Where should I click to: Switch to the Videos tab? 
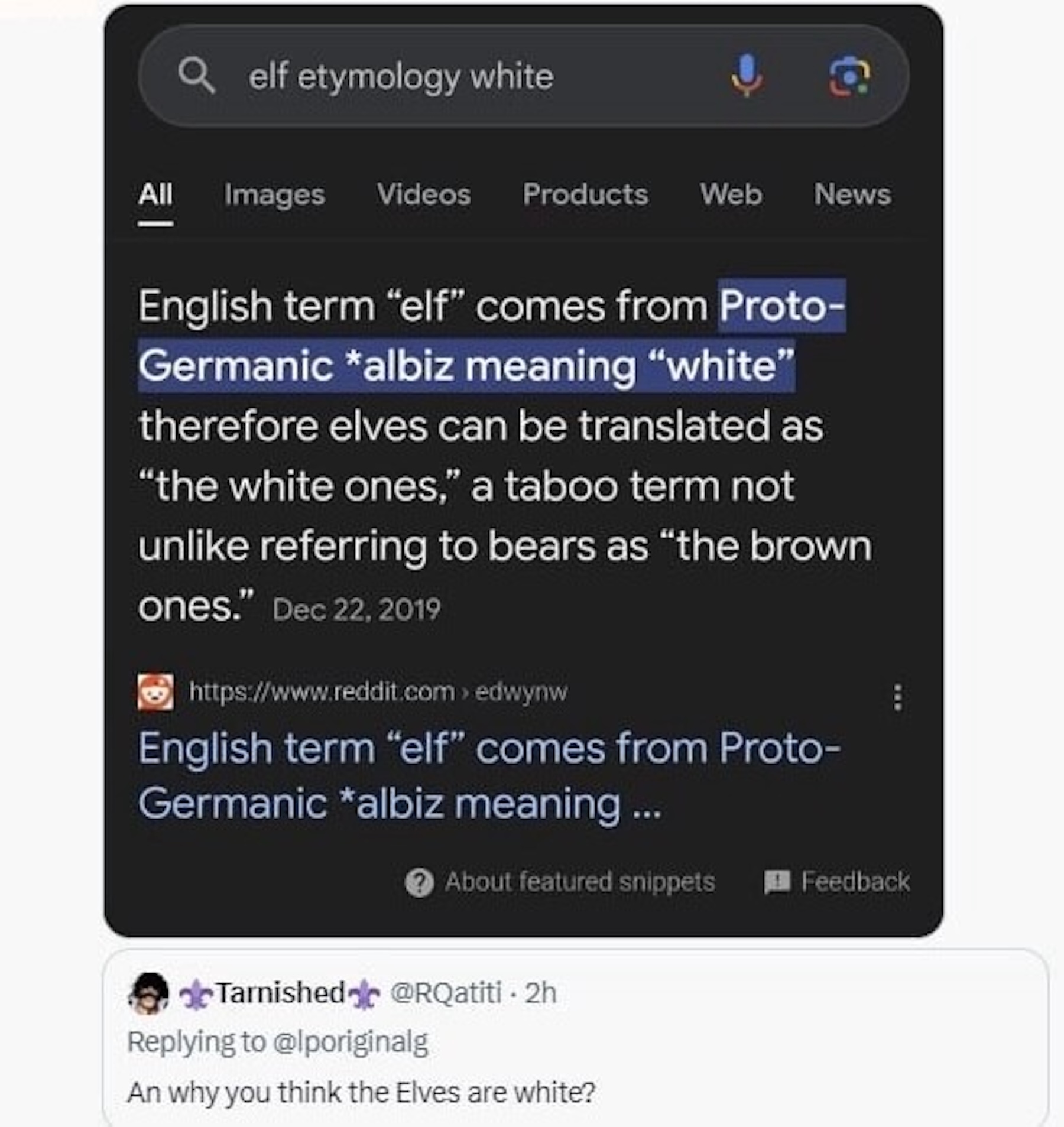pos(424,194)
